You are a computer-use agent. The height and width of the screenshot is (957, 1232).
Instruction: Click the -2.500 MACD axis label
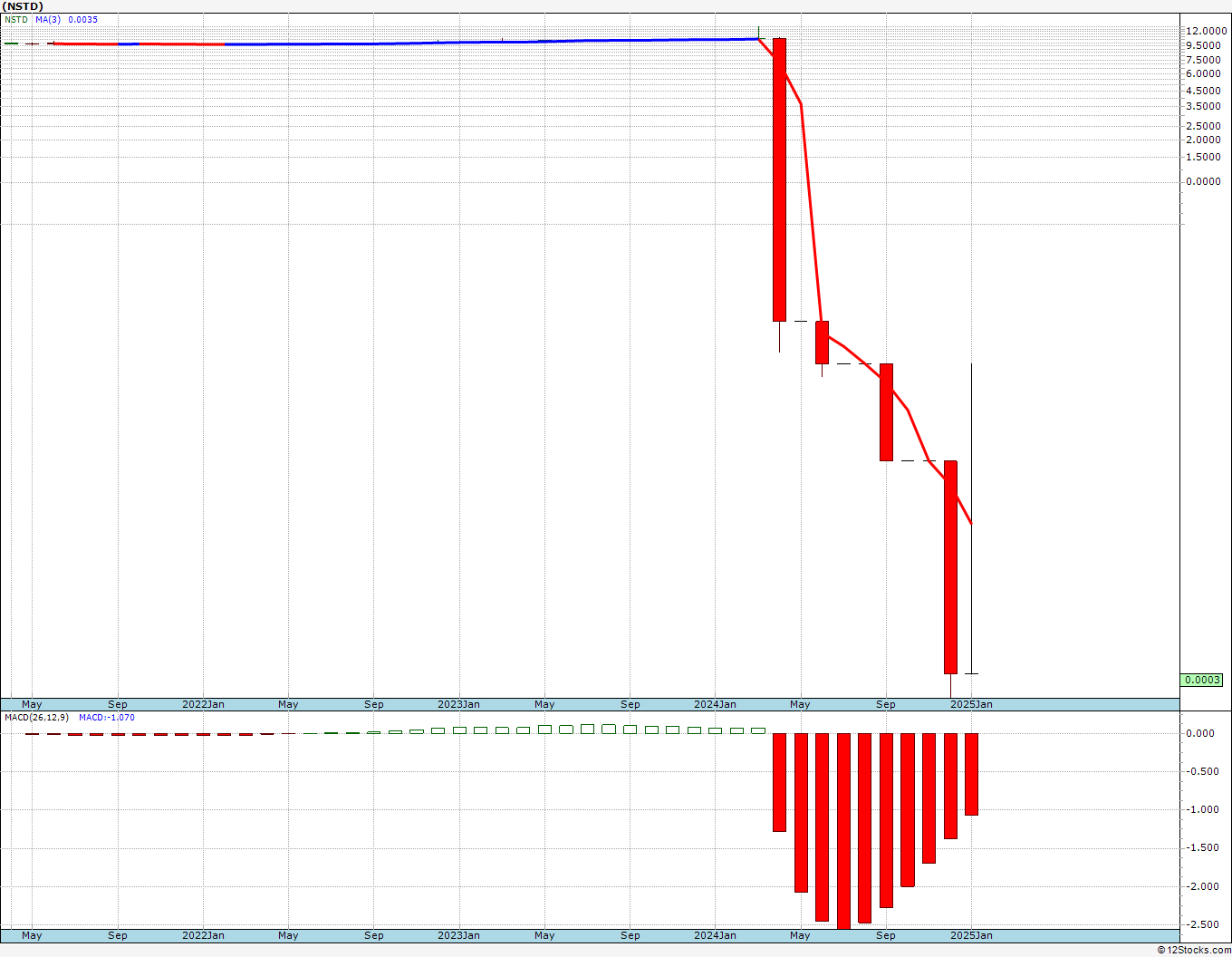coord(1201,924)
